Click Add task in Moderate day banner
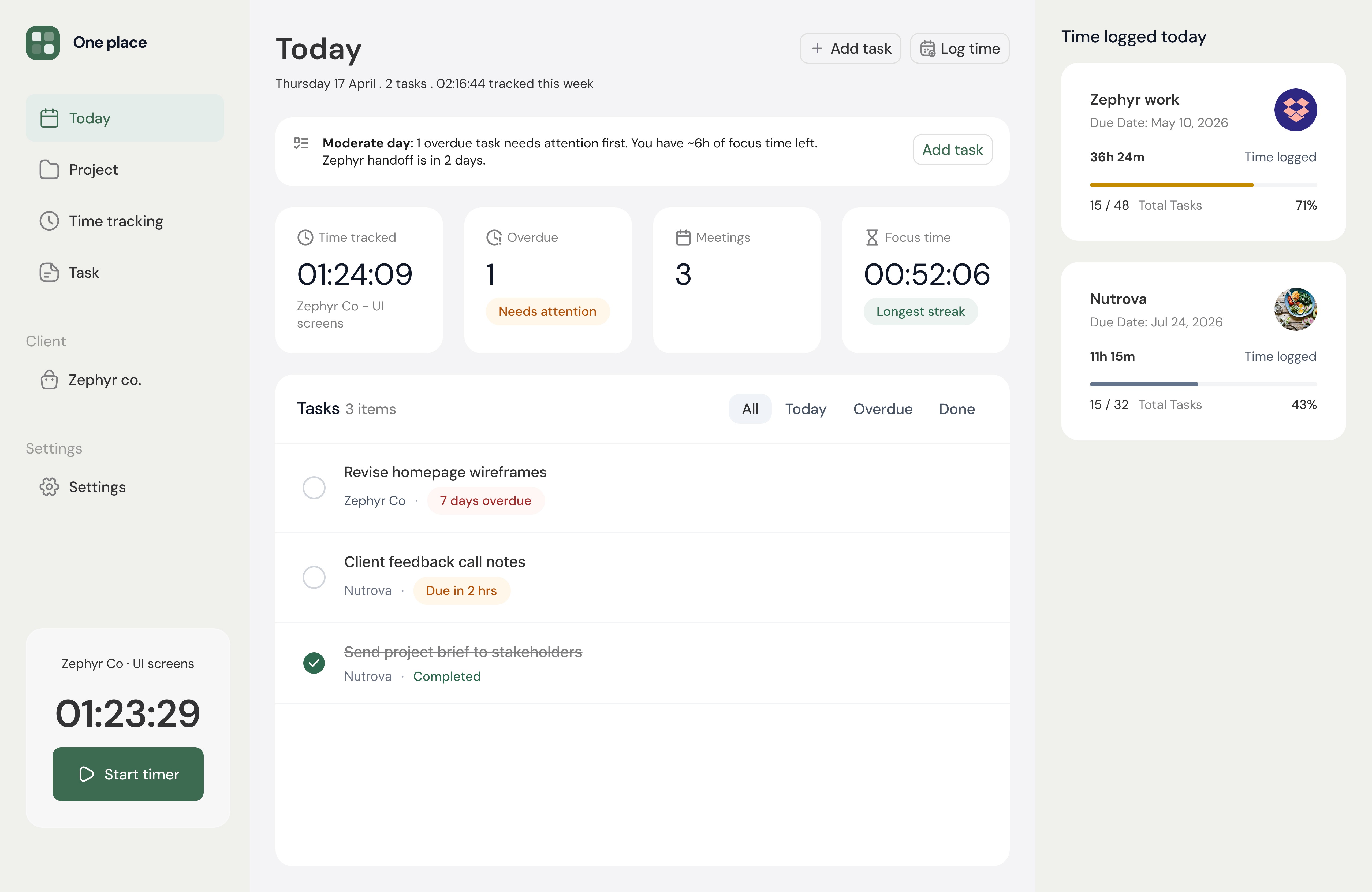Screen dimensions: 1372x892 click(952, 150)
